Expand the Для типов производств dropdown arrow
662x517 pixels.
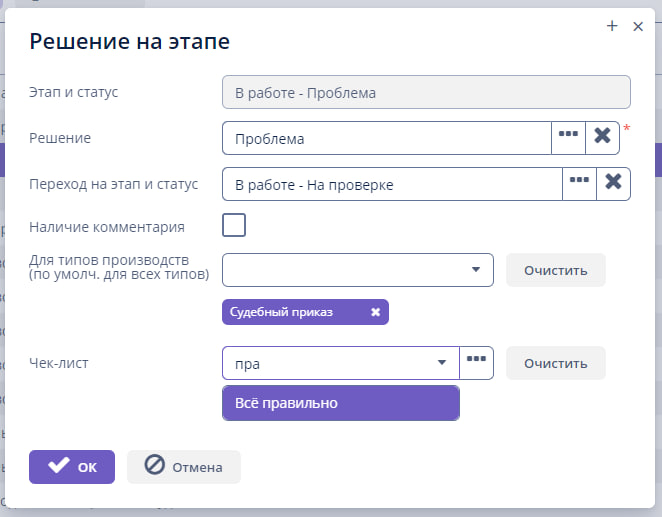(475, 270)
